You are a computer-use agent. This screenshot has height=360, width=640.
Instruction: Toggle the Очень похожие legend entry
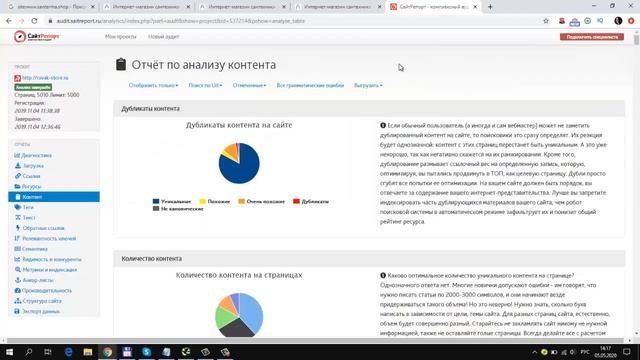pyautogui.click(x=262, y=202)
